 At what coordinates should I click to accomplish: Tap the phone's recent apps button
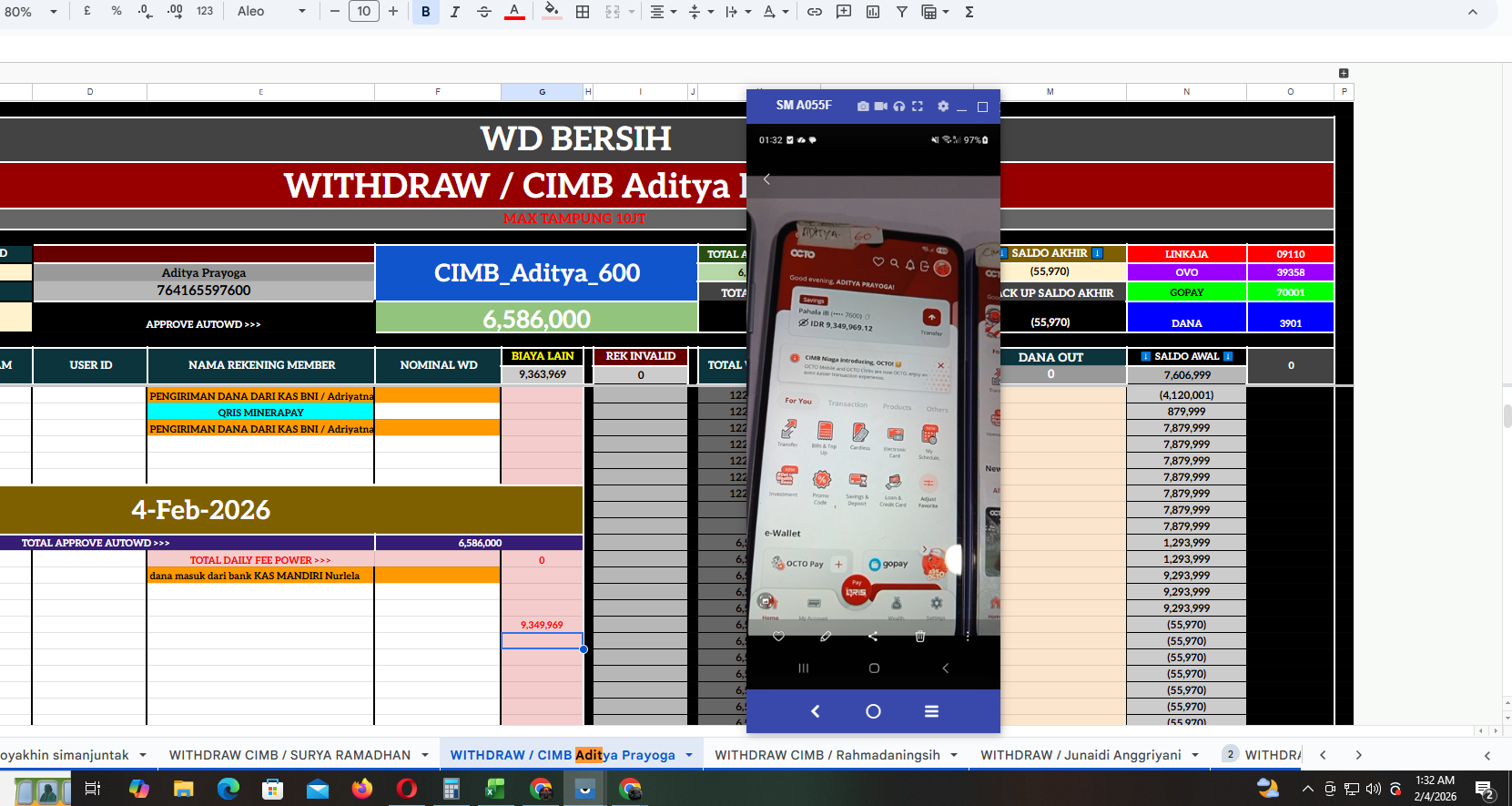click(x=804, y=668)
